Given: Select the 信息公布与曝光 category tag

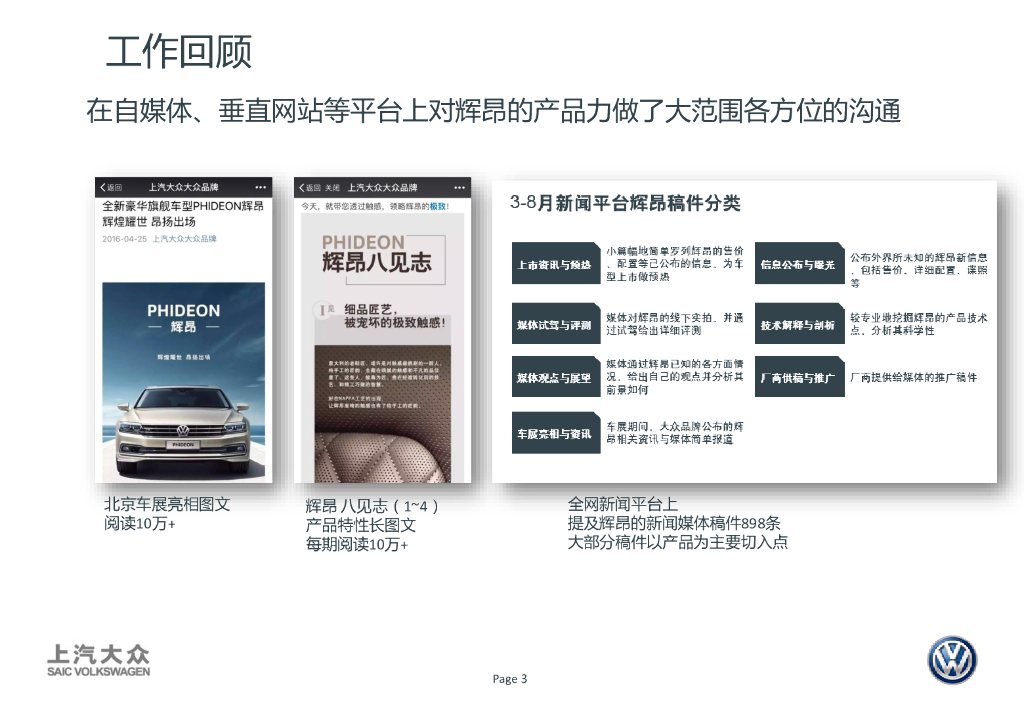Looking at the screenshot, I should pos(799,263).
